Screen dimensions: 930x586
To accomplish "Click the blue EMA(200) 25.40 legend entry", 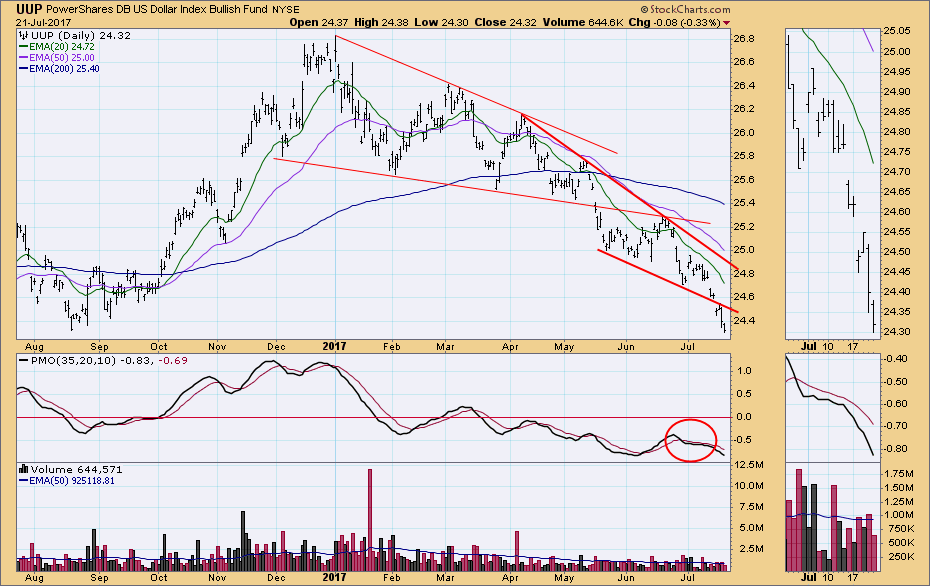I will 59,69.
